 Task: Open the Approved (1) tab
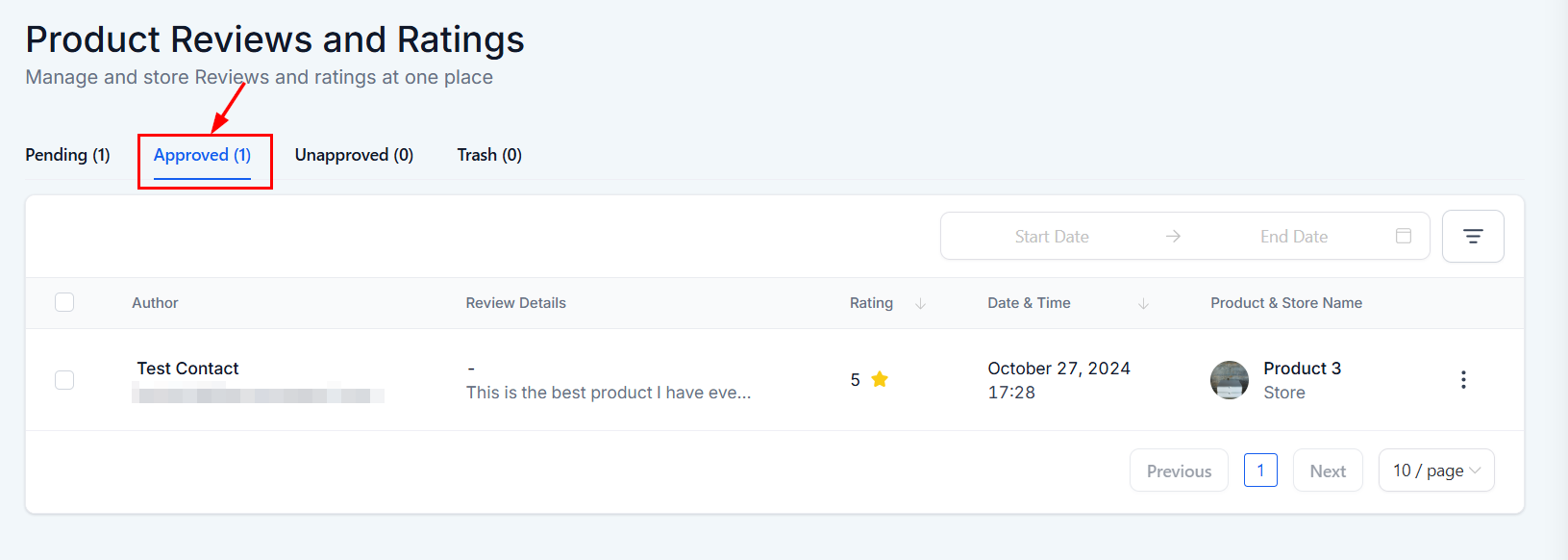coord(202,155)
